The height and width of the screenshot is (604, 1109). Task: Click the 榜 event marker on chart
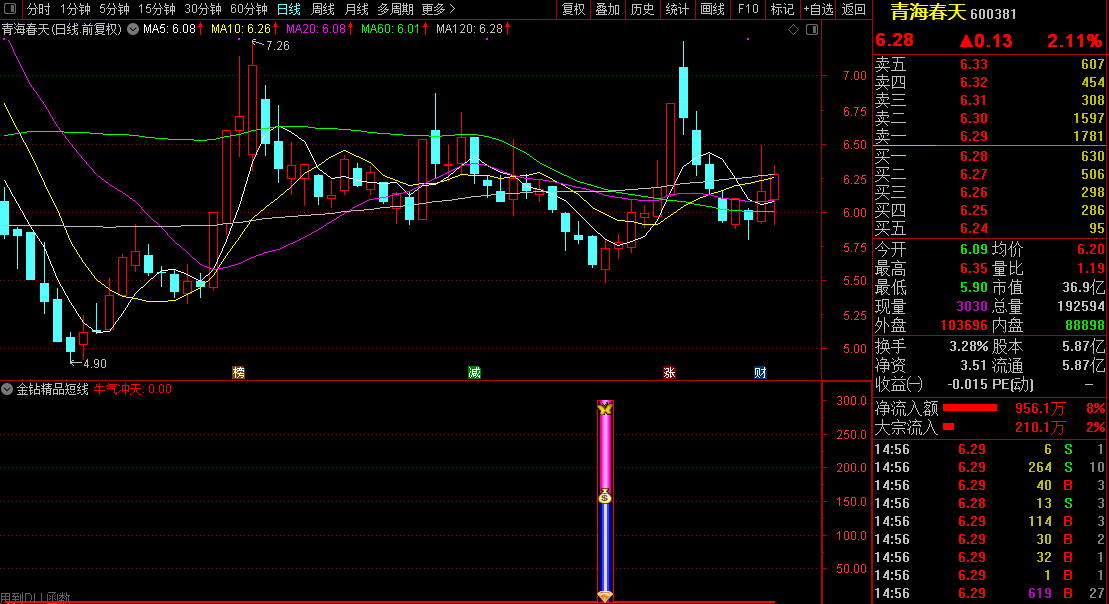tap(238, 373)
